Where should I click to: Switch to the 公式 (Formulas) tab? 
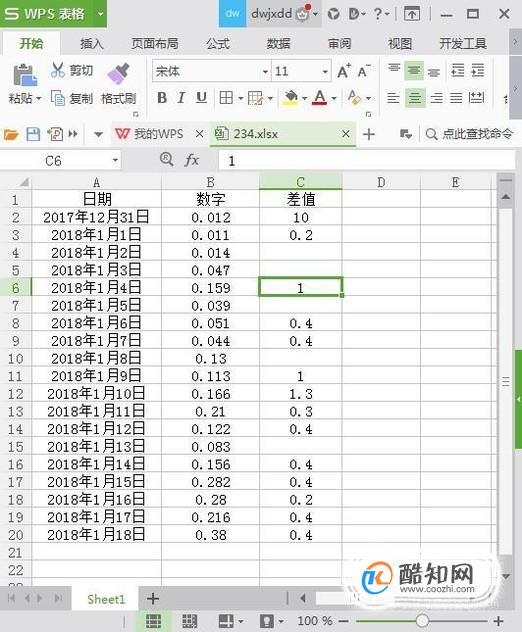[218, 43]
